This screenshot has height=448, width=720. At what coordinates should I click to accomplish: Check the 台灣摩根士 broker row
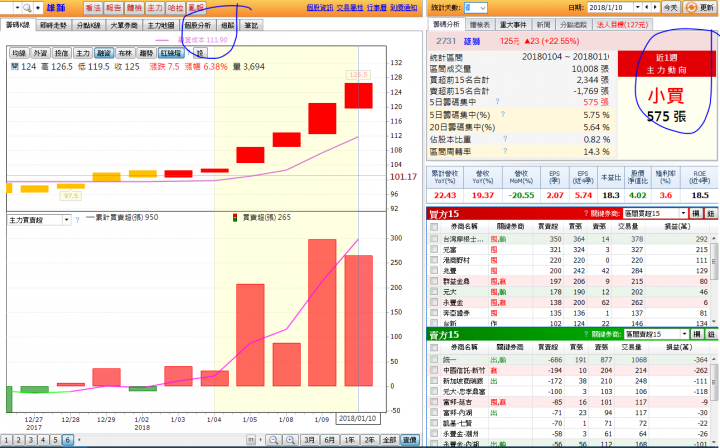tap(434, 239)
